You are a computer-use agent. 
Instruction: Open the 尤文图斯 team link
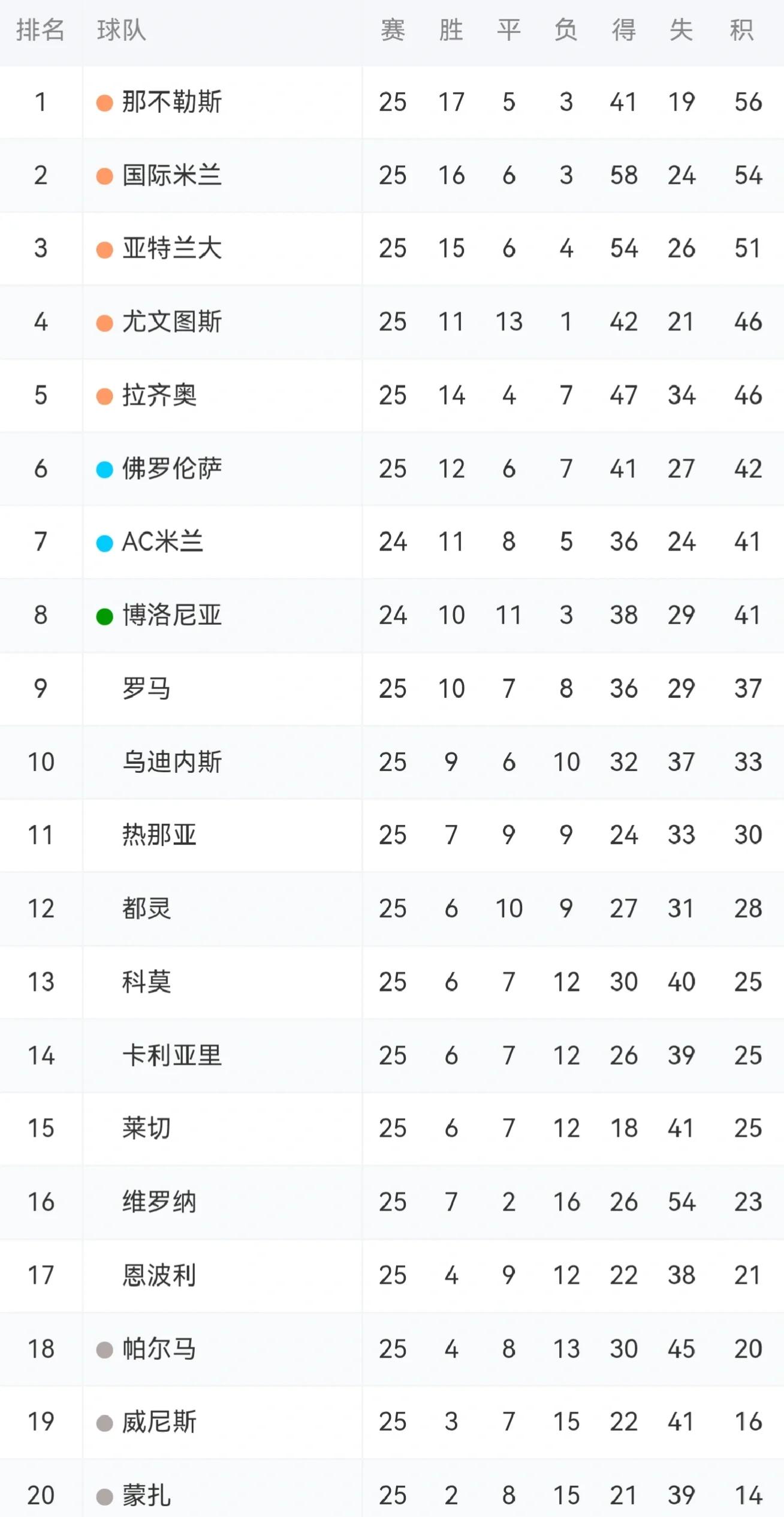(172, 322)
